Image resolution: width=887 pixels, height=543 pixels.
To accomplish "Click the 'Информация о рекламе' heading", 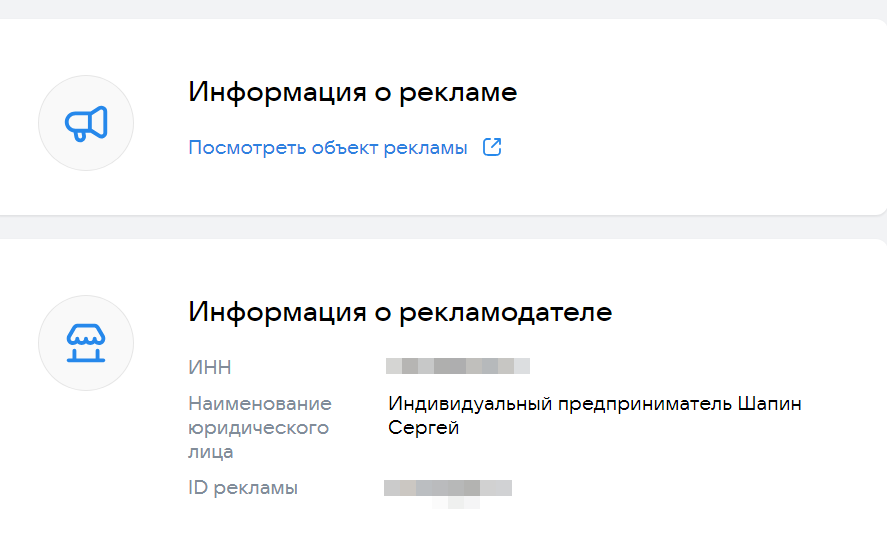I will point(353,93).
